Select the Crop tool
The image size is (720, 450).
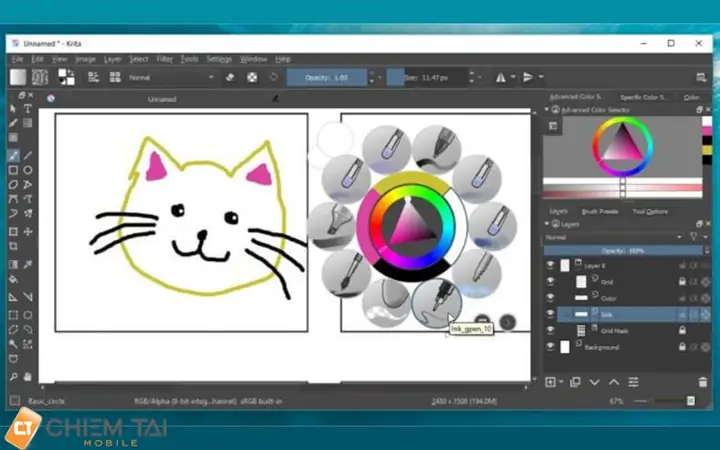coord(13,247)
